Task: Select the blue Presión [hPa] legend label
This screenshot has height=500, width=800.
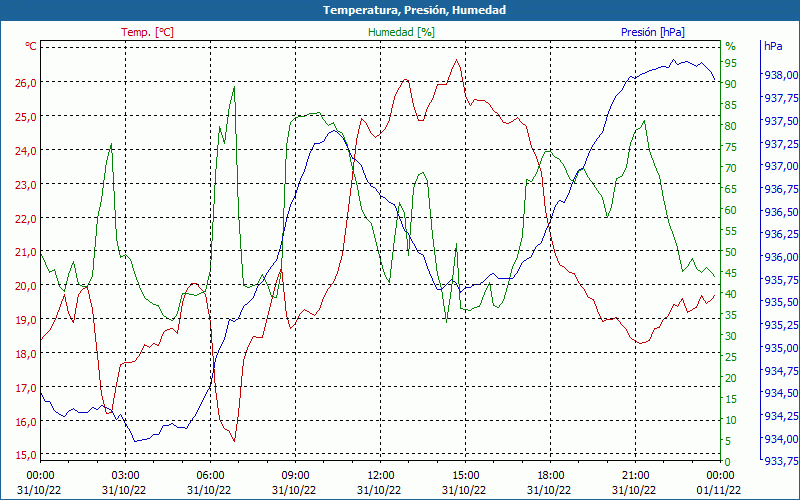Action: coord(653,32)
